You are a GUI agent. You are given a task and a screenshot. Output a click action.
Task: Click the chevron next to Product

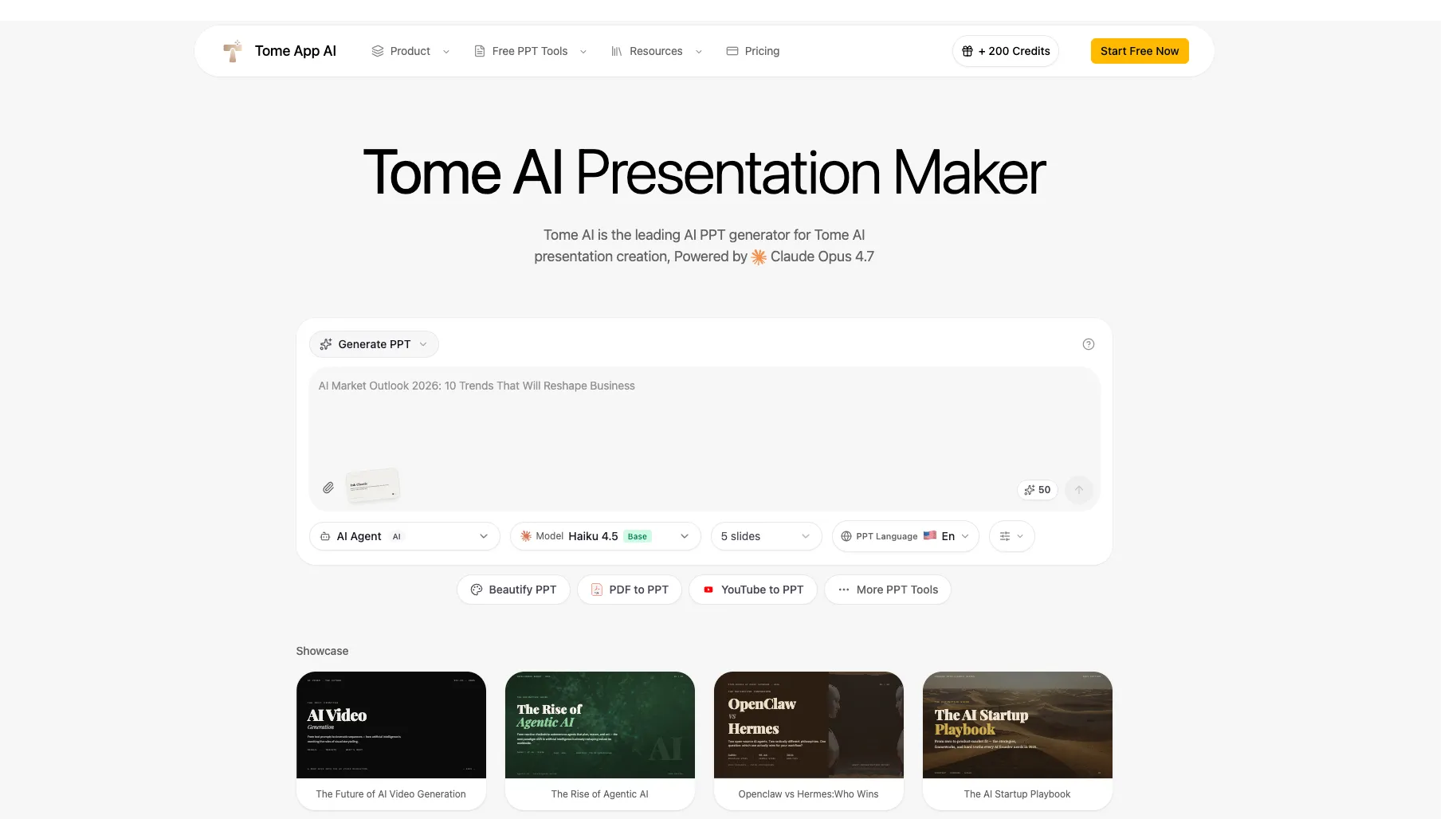point(446,52)
